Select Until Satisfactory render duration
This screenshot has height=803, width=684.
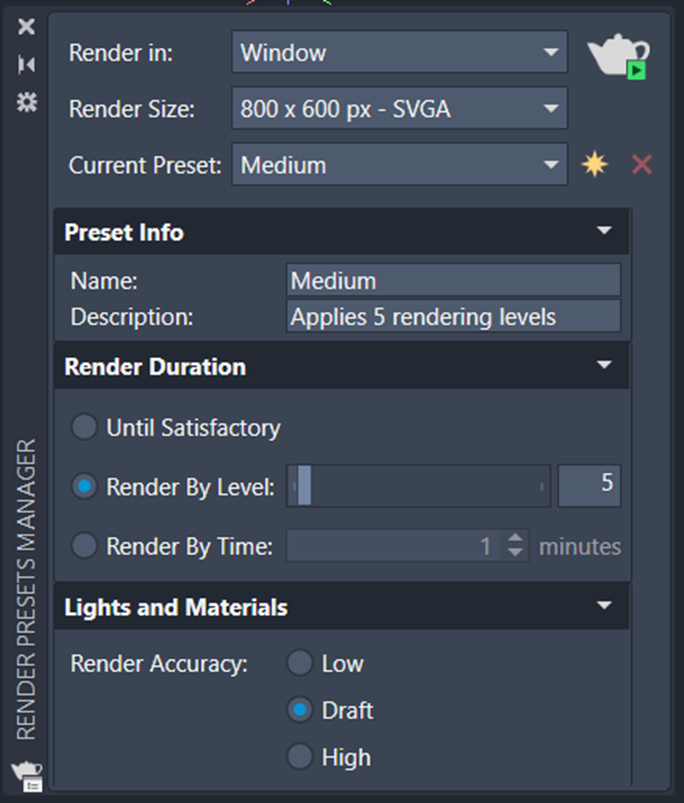(84, 427)
